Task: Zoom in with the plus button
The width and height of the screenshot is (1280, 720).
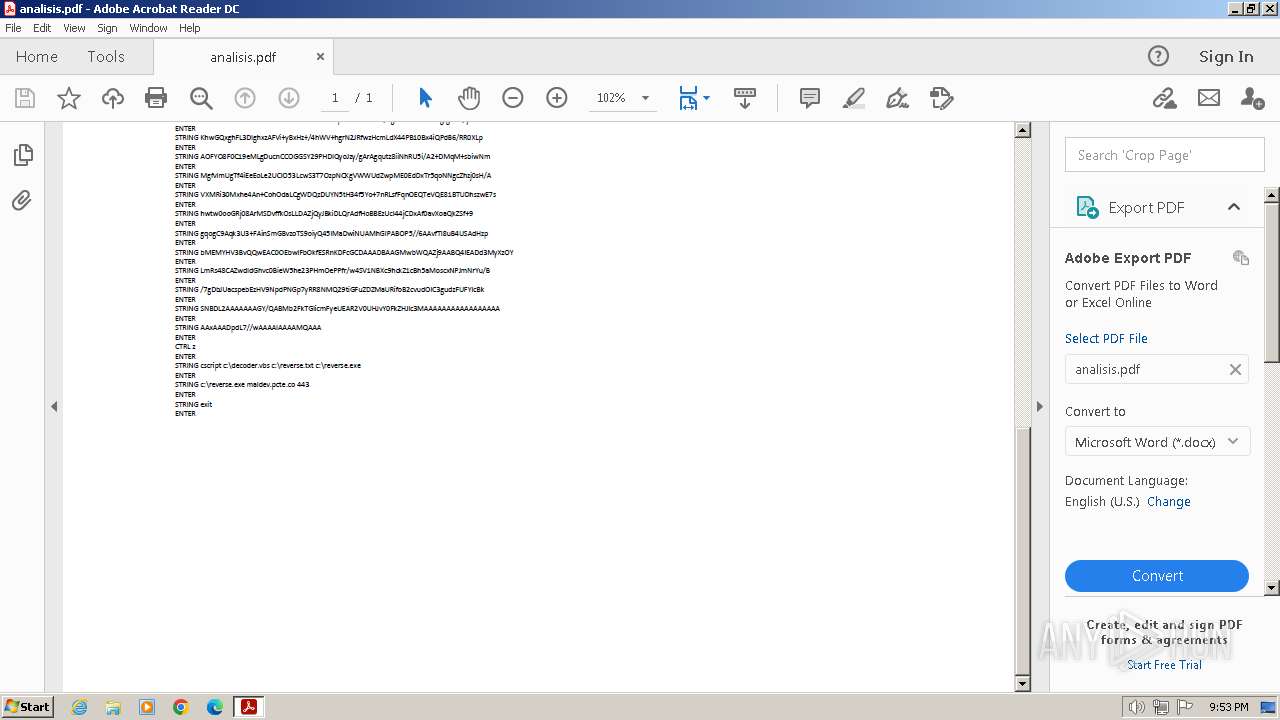Action: coord(557,98)
